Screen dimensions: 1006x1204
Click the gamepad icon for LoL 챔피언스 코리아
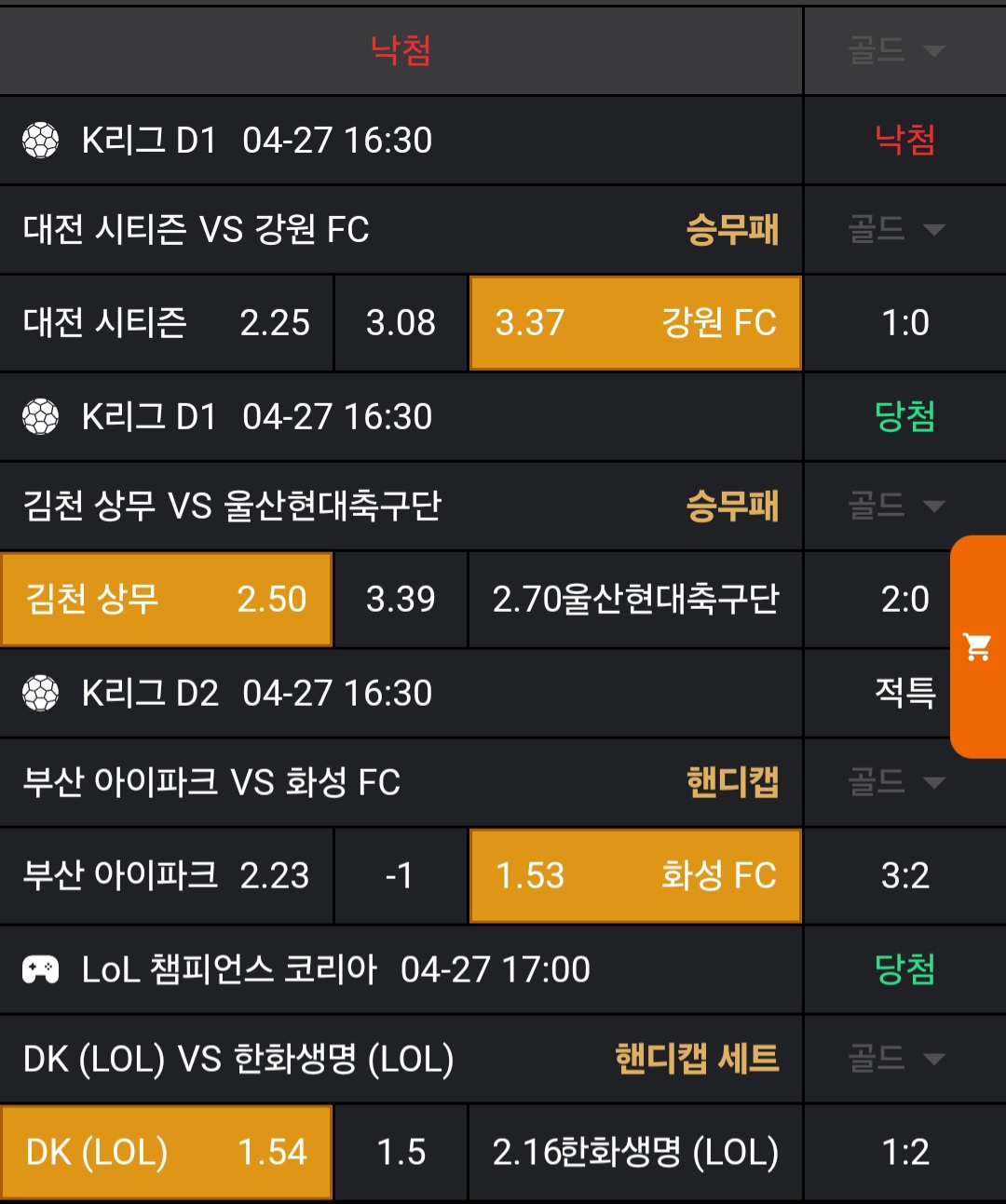[41, 969]
